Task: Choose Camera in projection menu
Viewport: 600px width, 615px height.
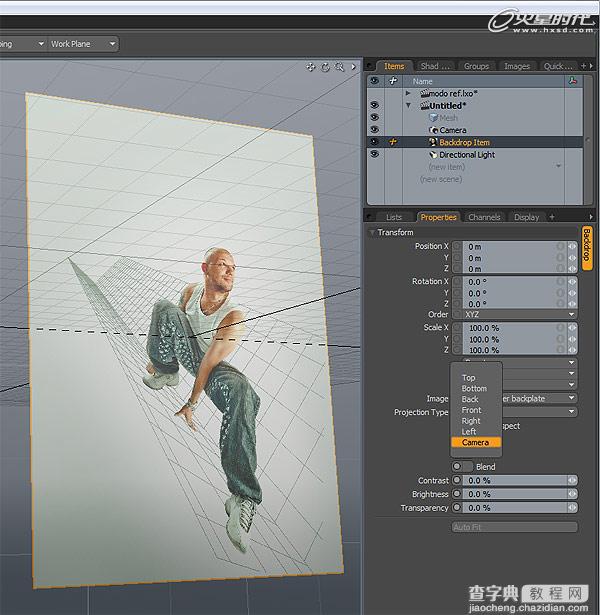Action: pyautogui.click(x=476, y=442)
